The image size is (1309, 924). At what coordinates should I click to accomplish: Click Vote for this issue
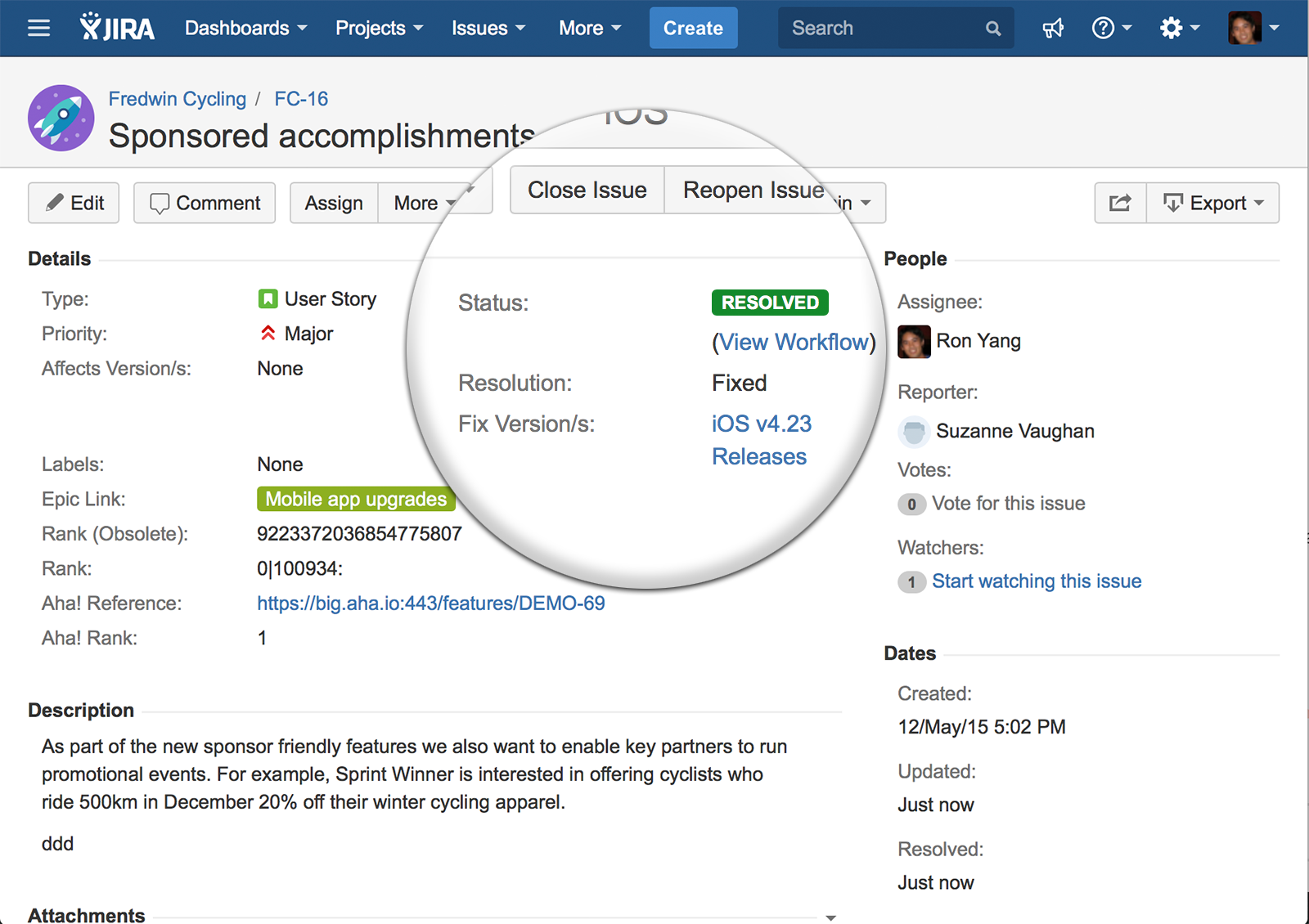(x=1009, y=504)
